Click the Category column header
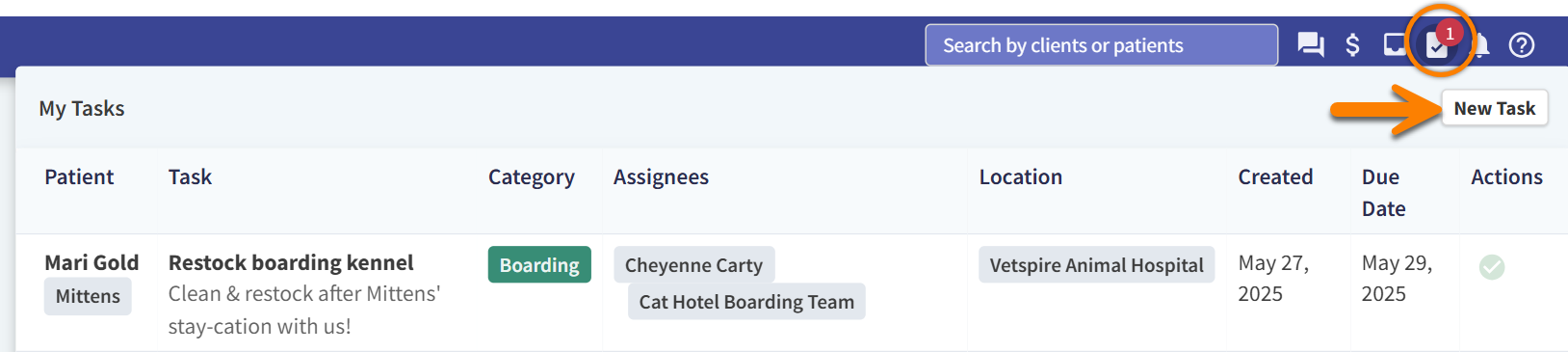1568x352 pixels. (531, 177)
